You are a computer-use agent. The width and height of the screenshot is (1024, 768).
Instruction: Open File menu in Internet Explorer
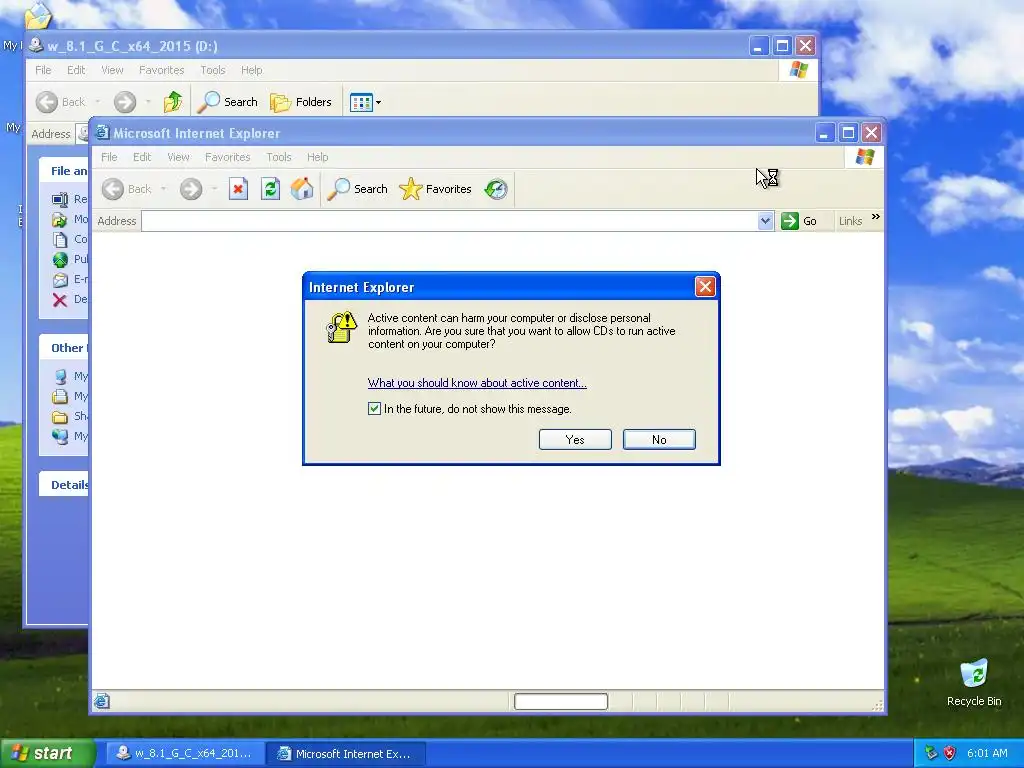(x=109, y=157)
